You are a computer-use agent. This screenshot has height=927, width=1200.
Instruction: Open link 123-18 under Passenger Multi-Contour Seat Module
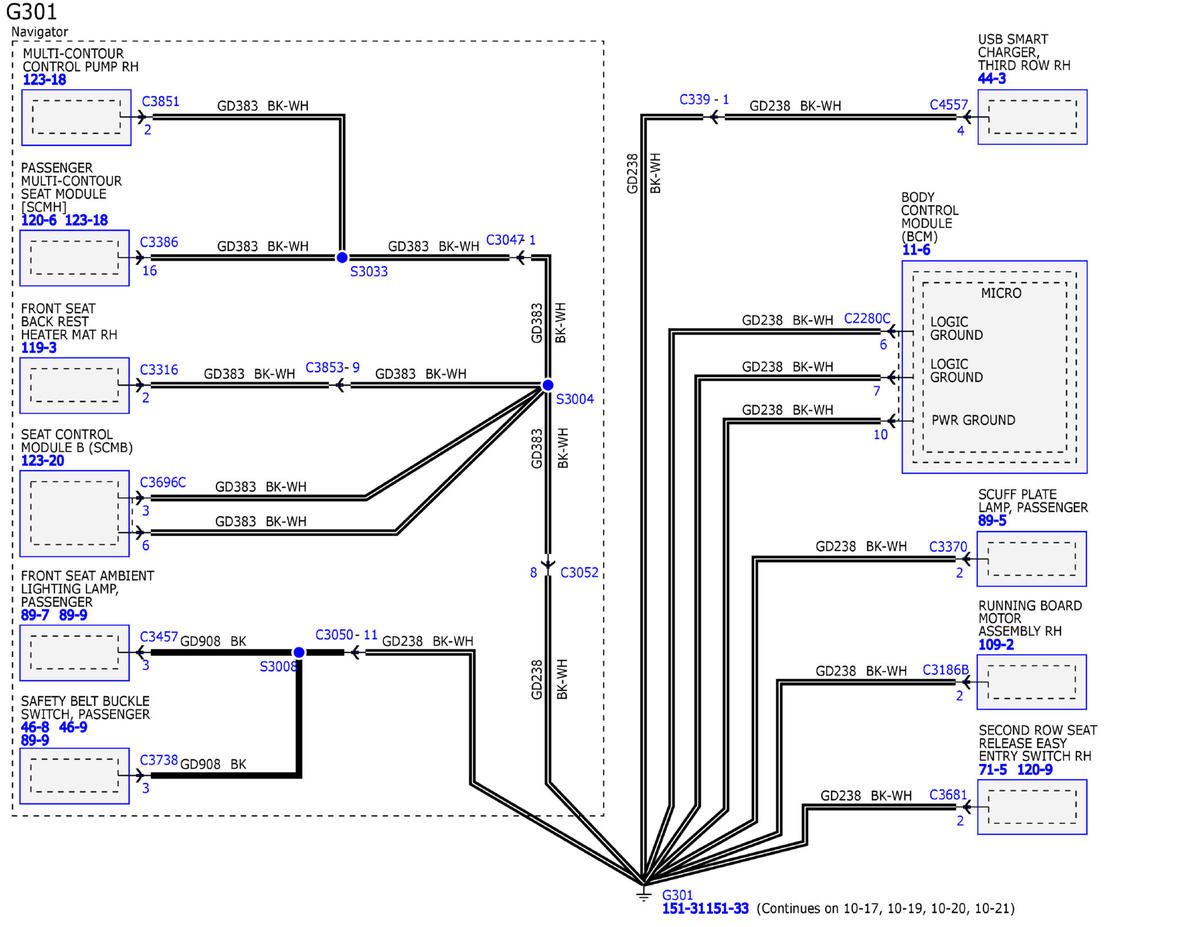86,220
